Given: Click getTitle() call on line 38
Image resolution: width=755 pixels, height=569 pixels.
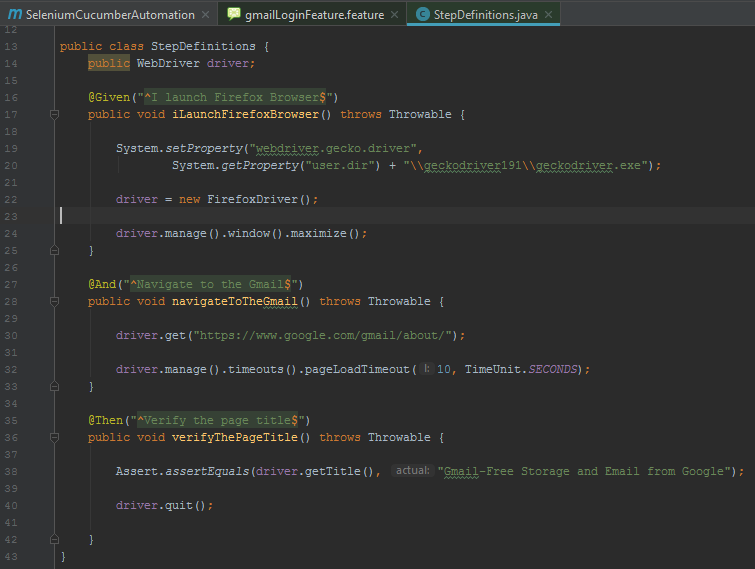Looking at the screenshot, I should point(339,471).
